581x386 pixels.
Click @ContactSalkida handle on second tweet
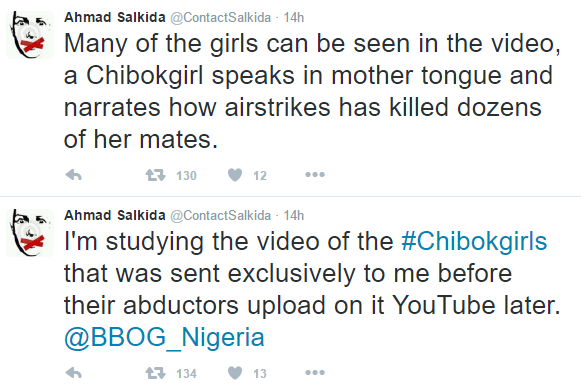220,216
